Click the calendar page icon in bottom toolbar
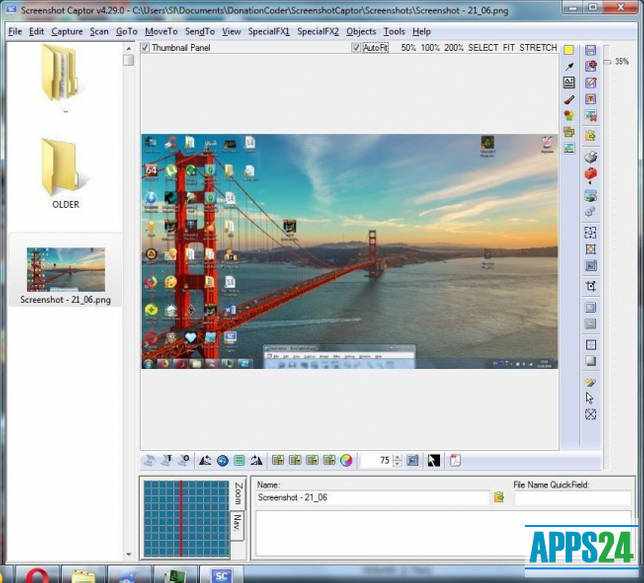Image resolution: width=644 pixels, height=583 pixels. tap(455, 461)
